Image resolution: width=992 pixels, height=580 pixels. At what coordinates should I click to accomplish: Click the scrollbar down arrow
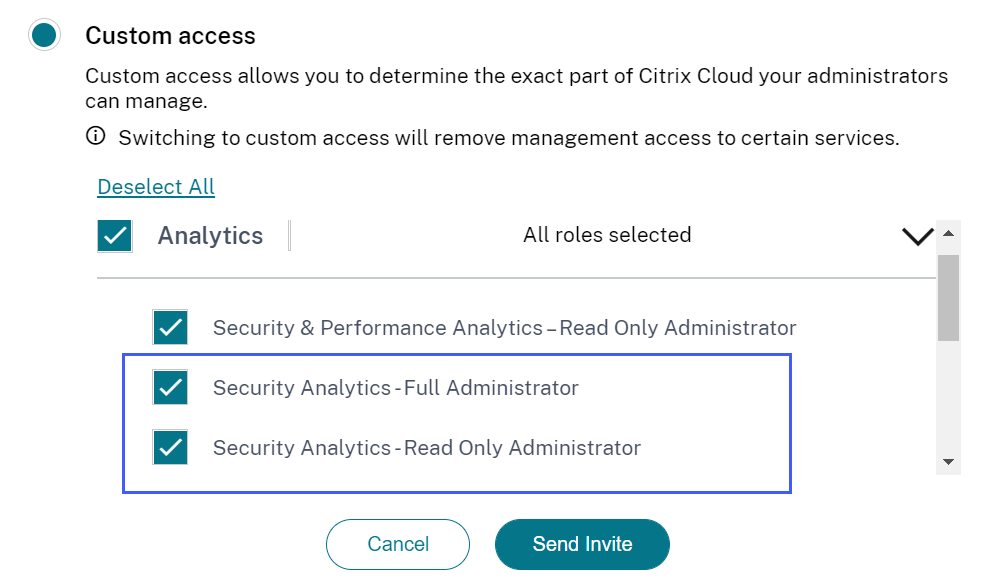coord(949,462)
